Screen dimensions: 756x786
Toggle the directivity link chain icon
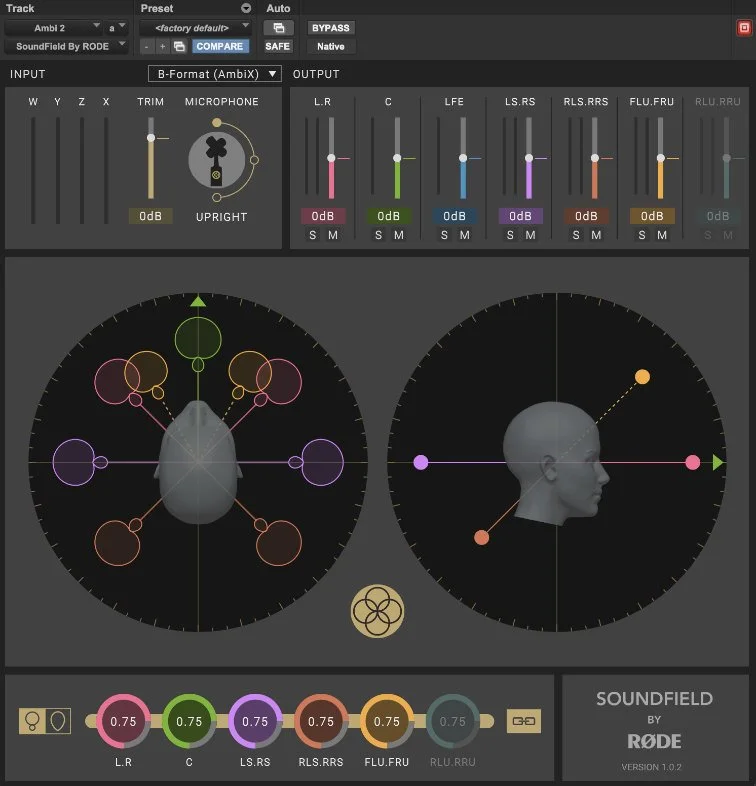tap(523, 721)
